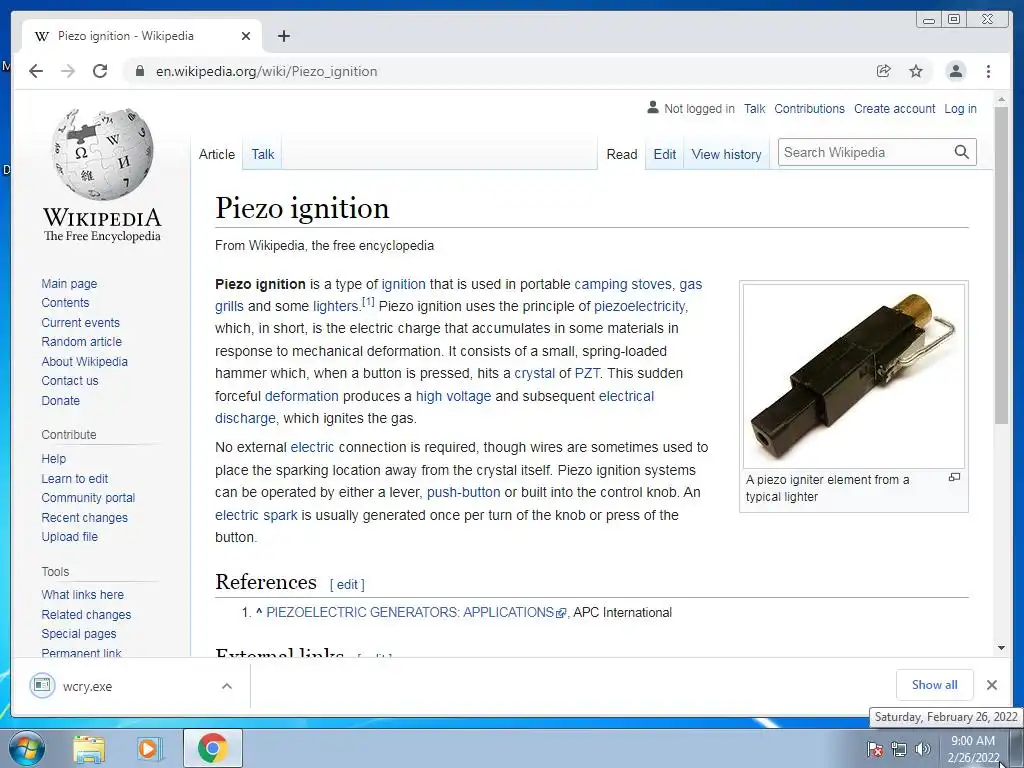The width and height of the screenshot is (1024, 768).
Task: Open the Edit tab
Action: point(665,155)
